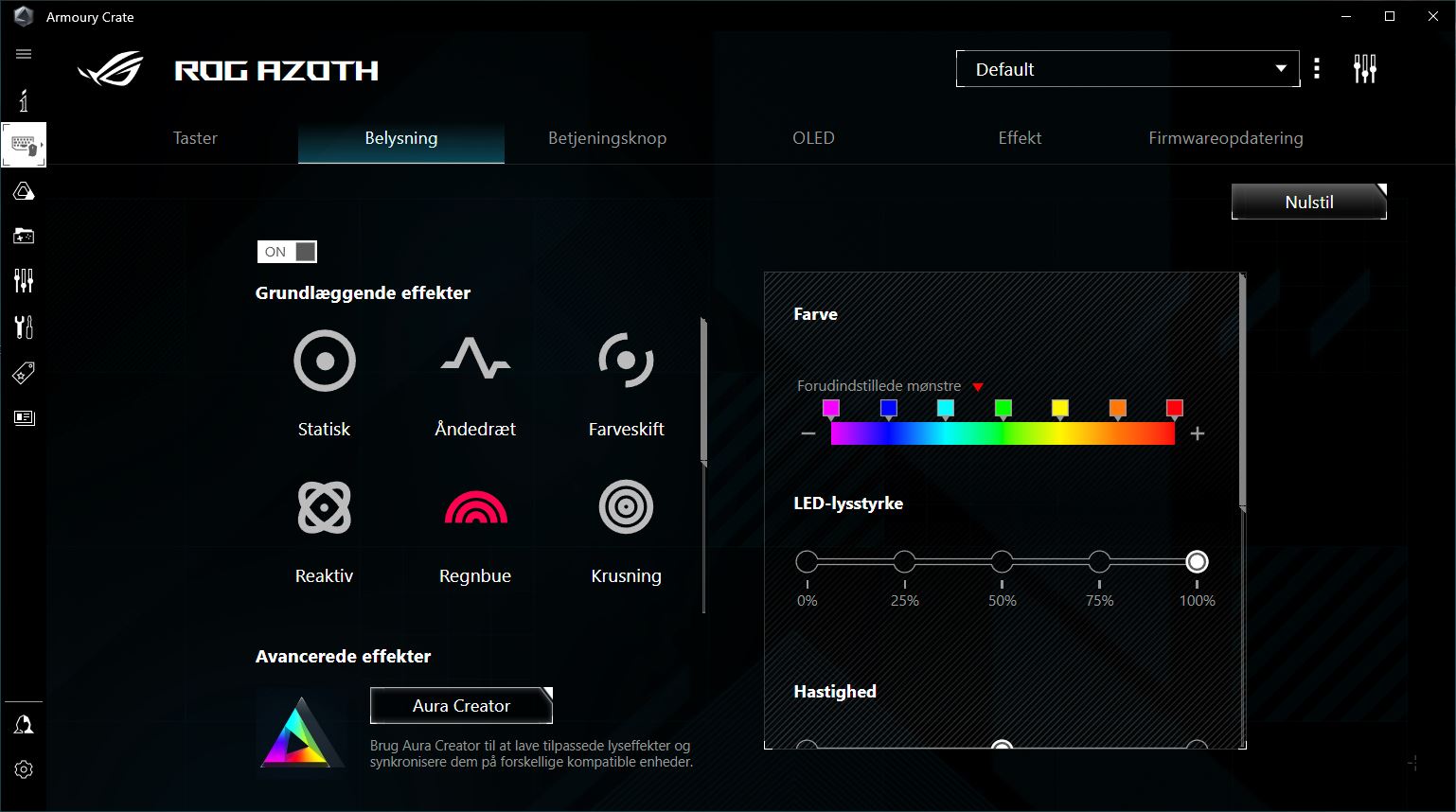Image resolution: width=1456 pixels, height=812 pixels.
Task: Switch to the Effekt tab
Action: pos(1020,138)
